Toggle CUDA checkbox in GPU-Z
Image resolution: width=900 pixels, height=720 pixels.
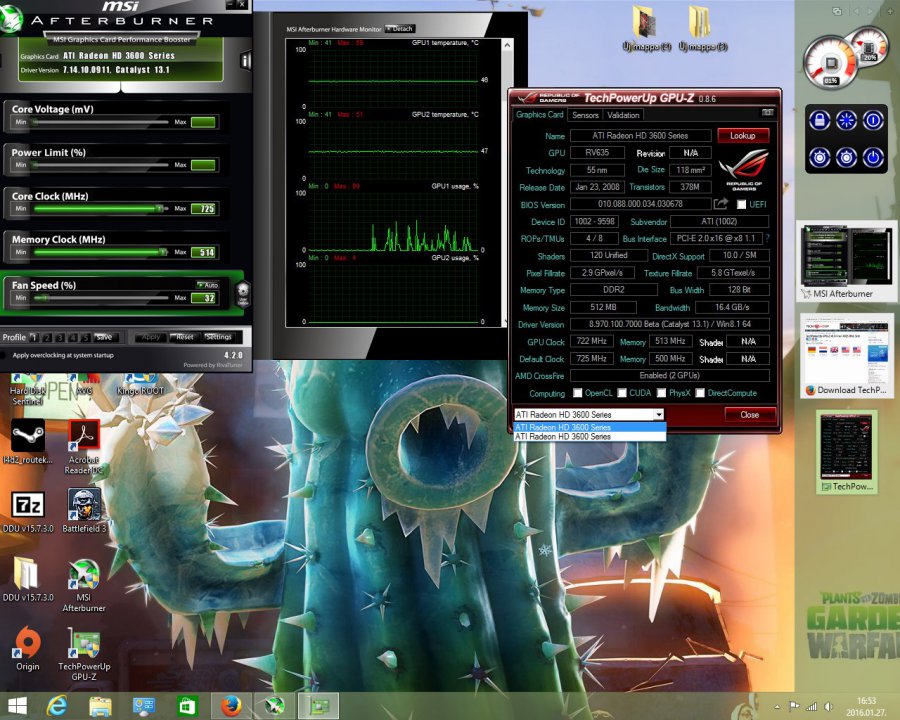[x=622, y=393]
